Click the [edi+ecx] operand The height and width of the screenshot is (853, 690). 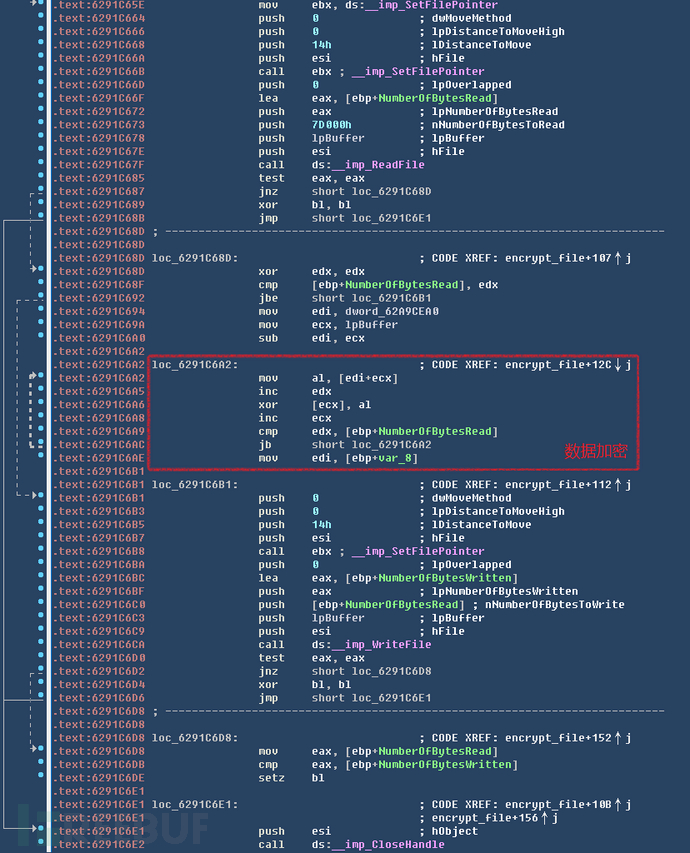pyautogui.click(x=368, y=378)
